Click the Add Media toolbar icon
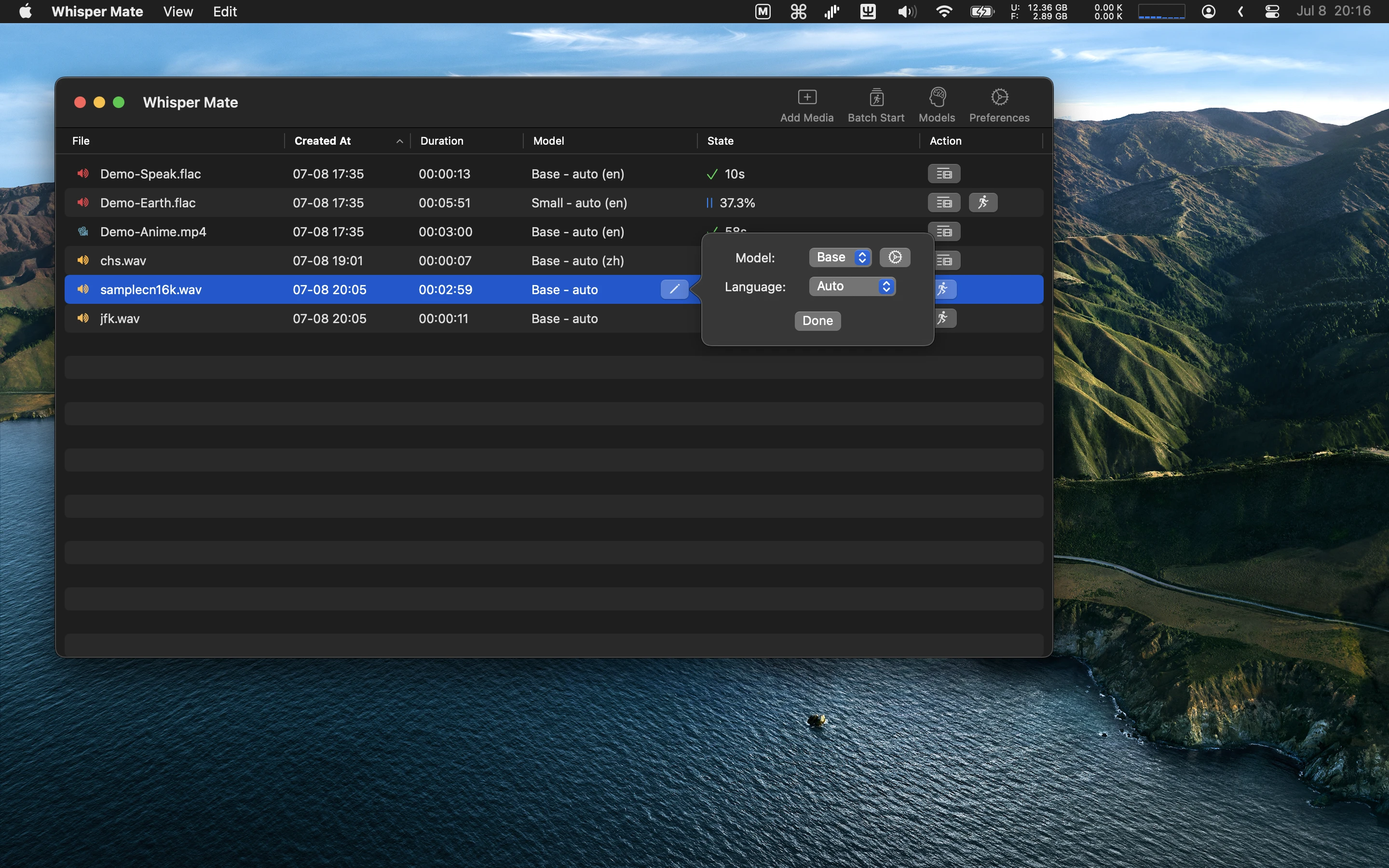 (x=806, y=106)
